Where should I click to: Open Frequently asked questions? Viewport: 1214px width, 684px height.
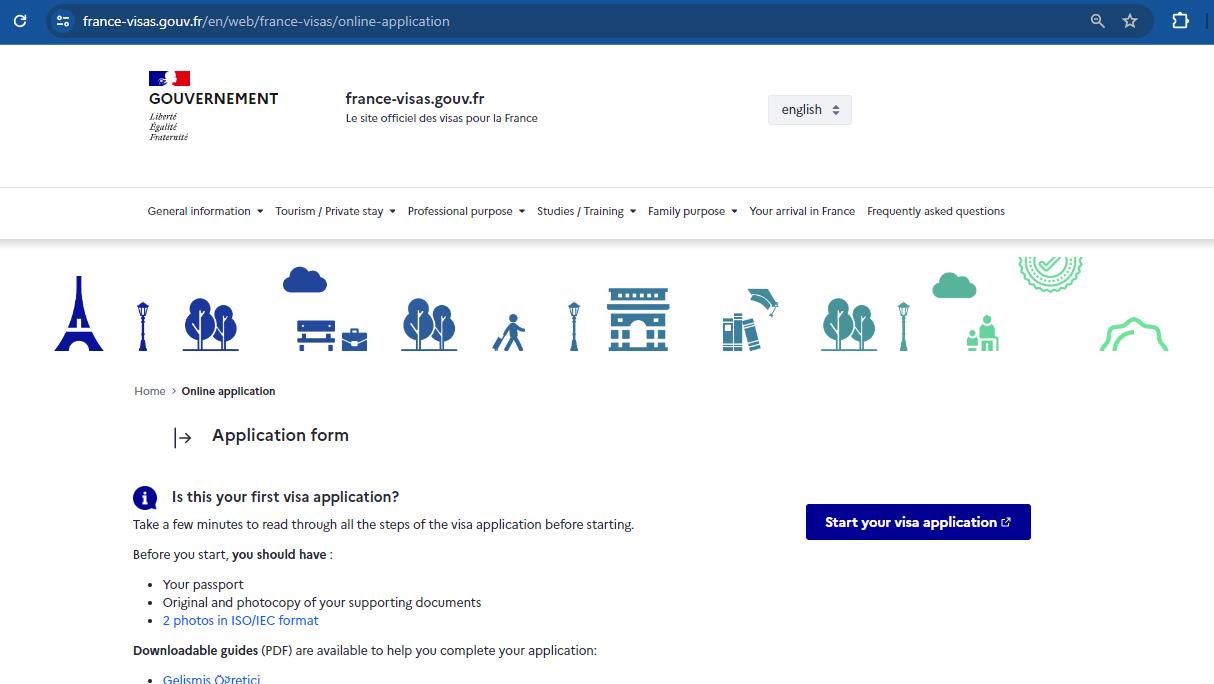click(x=935, y=211)
